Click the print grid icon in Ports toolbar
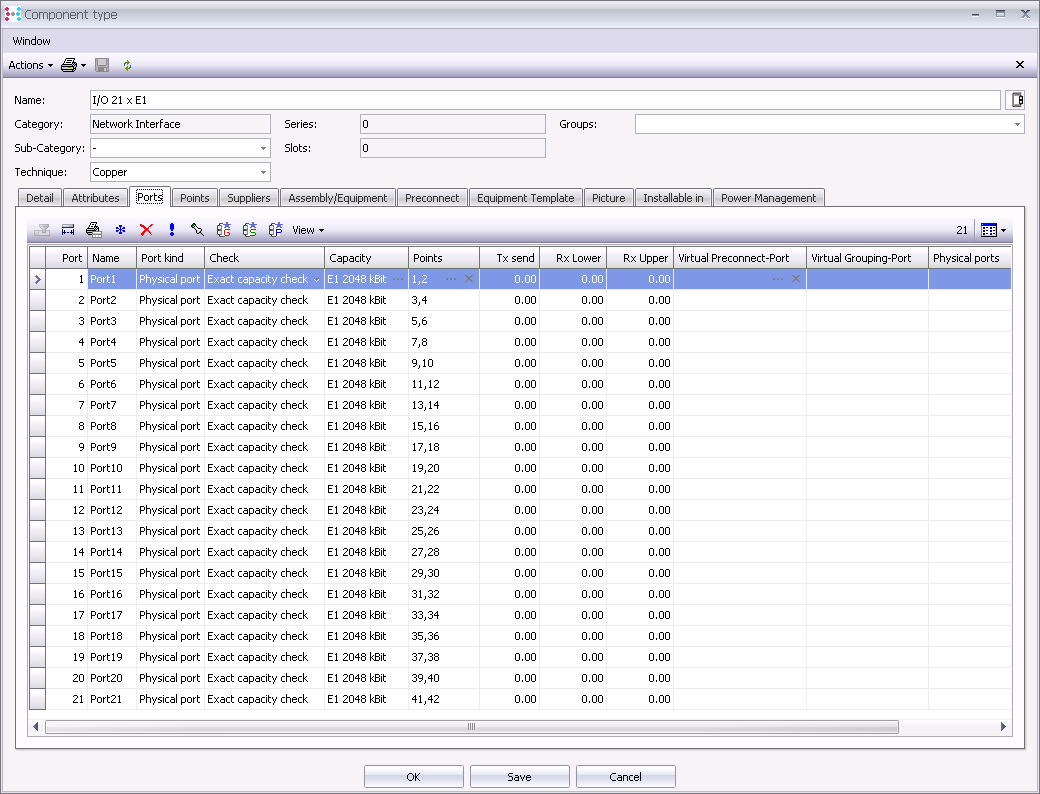The height and width of the screenshot is (794, 1040). coord(94,230)
